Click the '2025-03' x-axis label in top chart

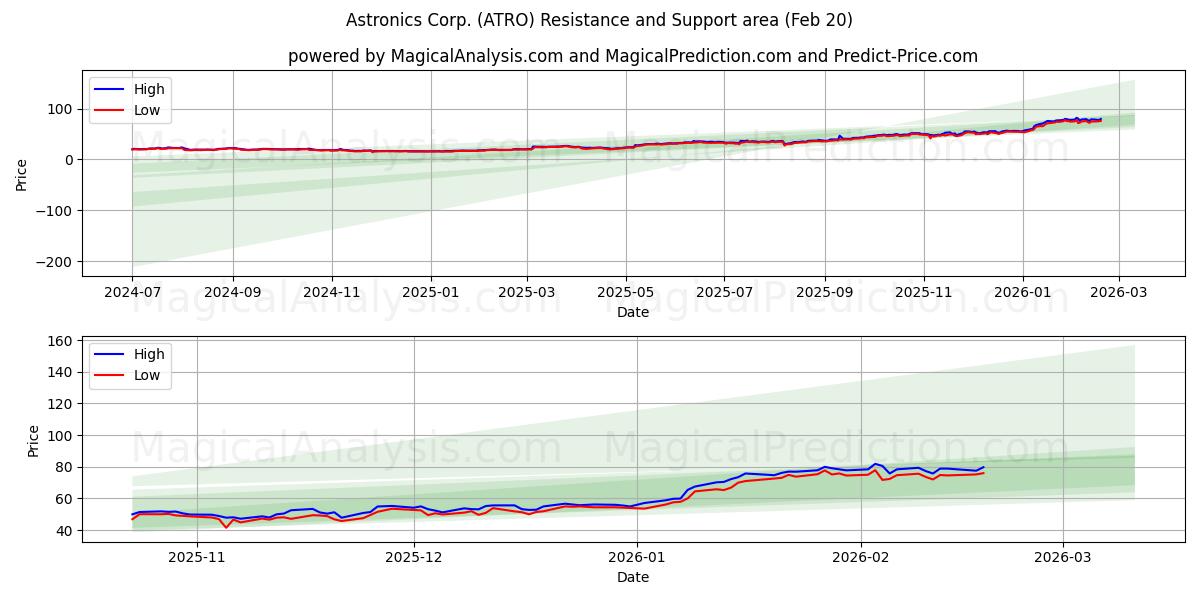[x=528, y=294]
